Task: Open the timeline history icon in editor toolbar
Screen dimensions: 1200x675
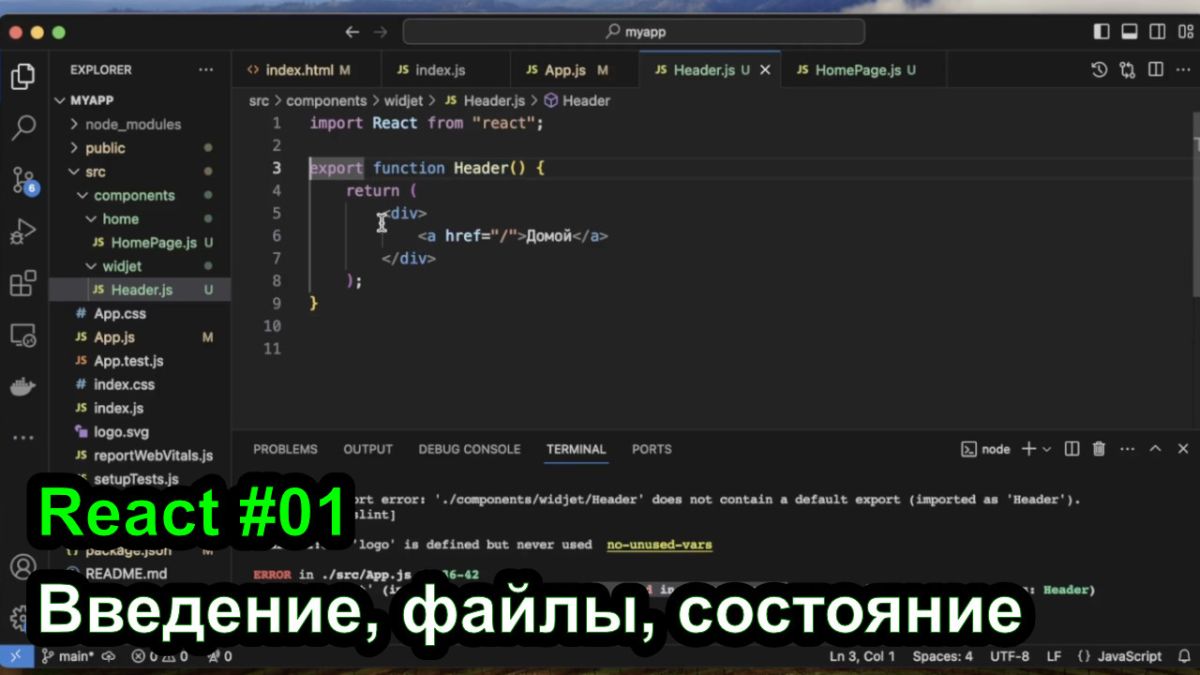Action: point(1099,70)
